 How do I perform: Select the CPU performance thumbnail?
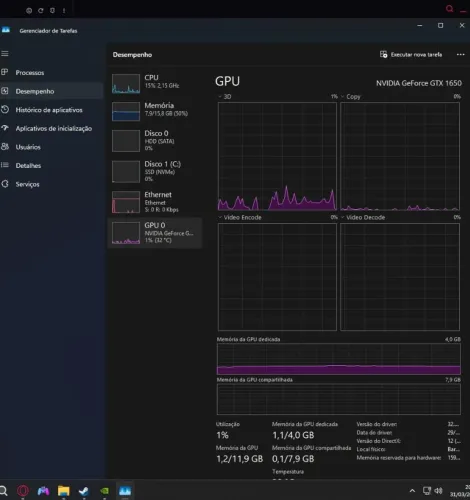126,83
